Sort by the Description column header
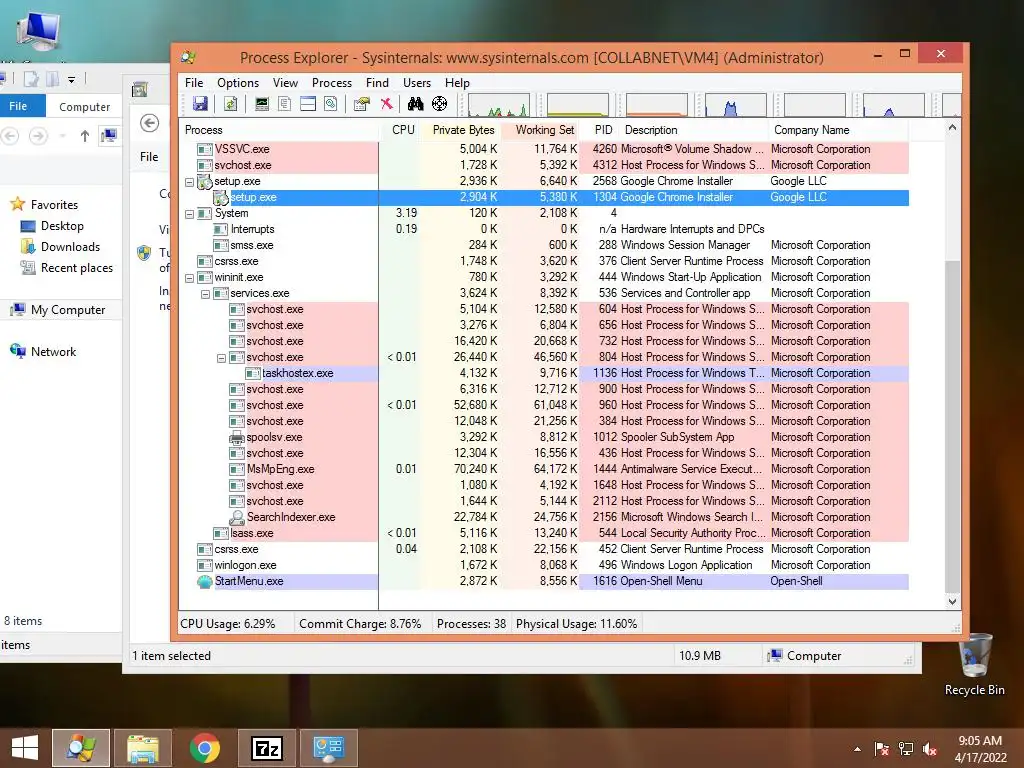1024x768 pixels. tap(694, 130)
